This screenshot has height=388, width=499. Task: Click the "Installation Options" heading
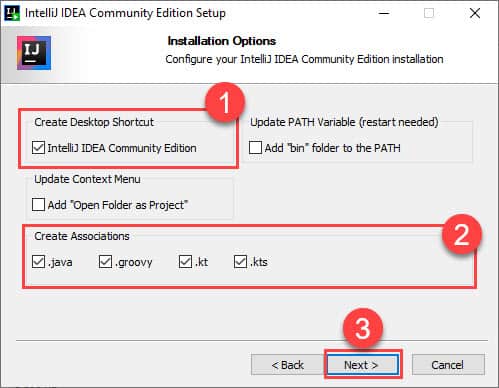(x=222, y=41)
